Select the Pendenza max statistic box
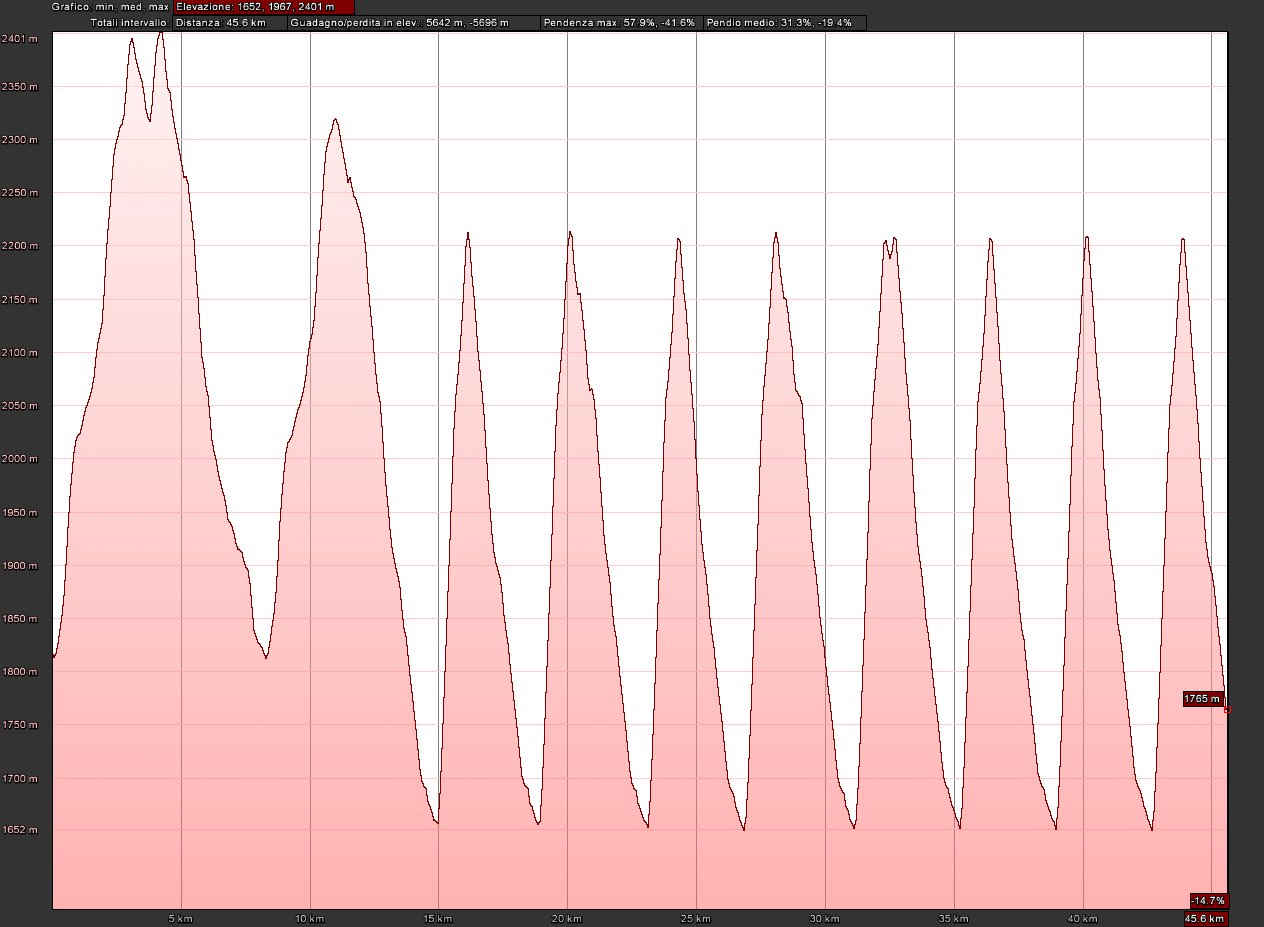This screenshot has height=927, width=1264. pyautogui.click(x=619, y=22)
